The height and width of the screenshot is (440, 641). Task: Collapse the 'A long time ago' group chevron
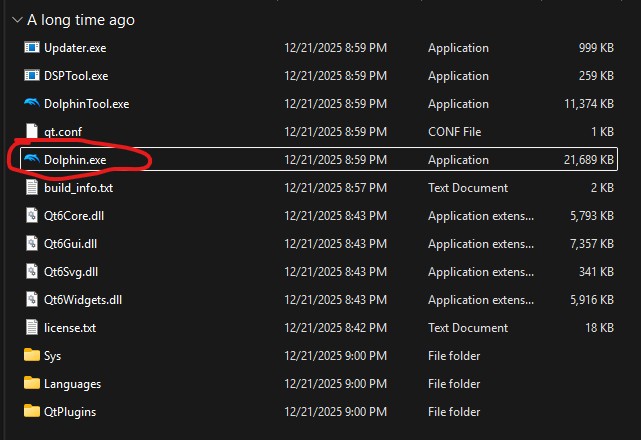coord(14,20)
